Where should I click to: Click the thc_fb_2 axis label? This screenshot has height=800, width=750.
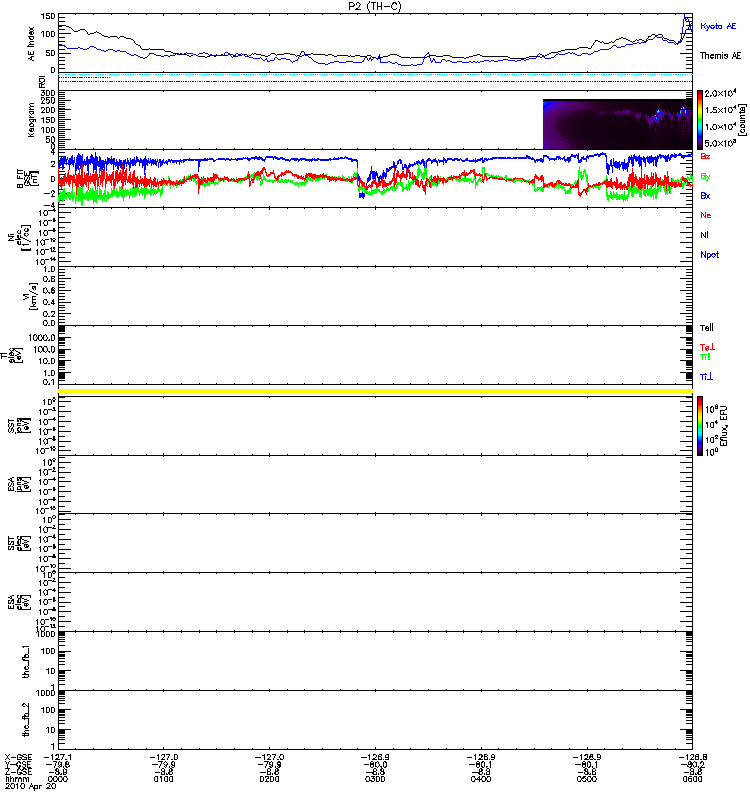click(x=26, y=720)
